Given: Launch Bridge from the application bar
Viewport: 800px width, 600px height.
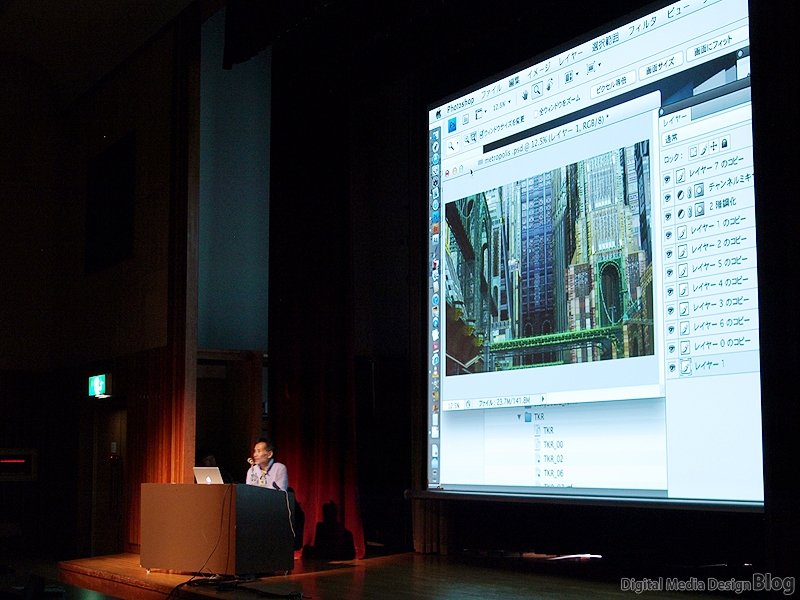Looking at the screenshot, I should 465,119.
